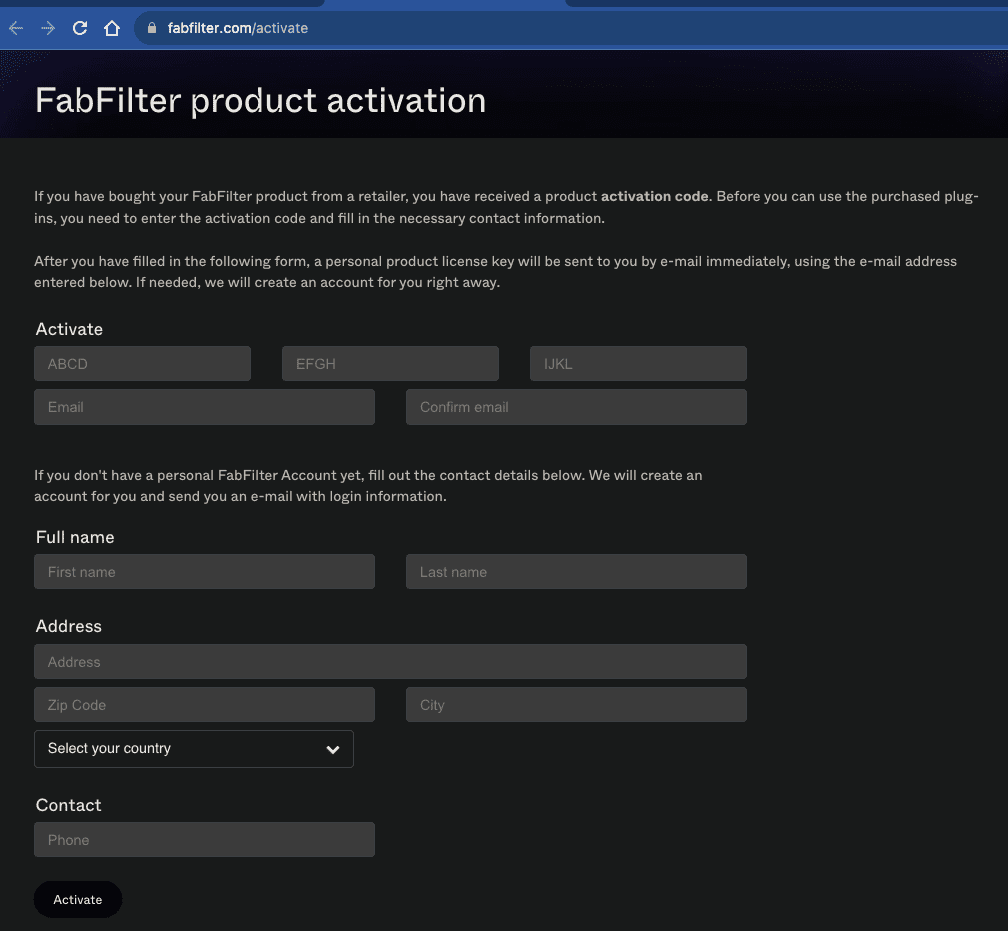This screenshot has height=931, width=1008.
Task: Click the FabFilter product activation heading
Action: point(260,101)
